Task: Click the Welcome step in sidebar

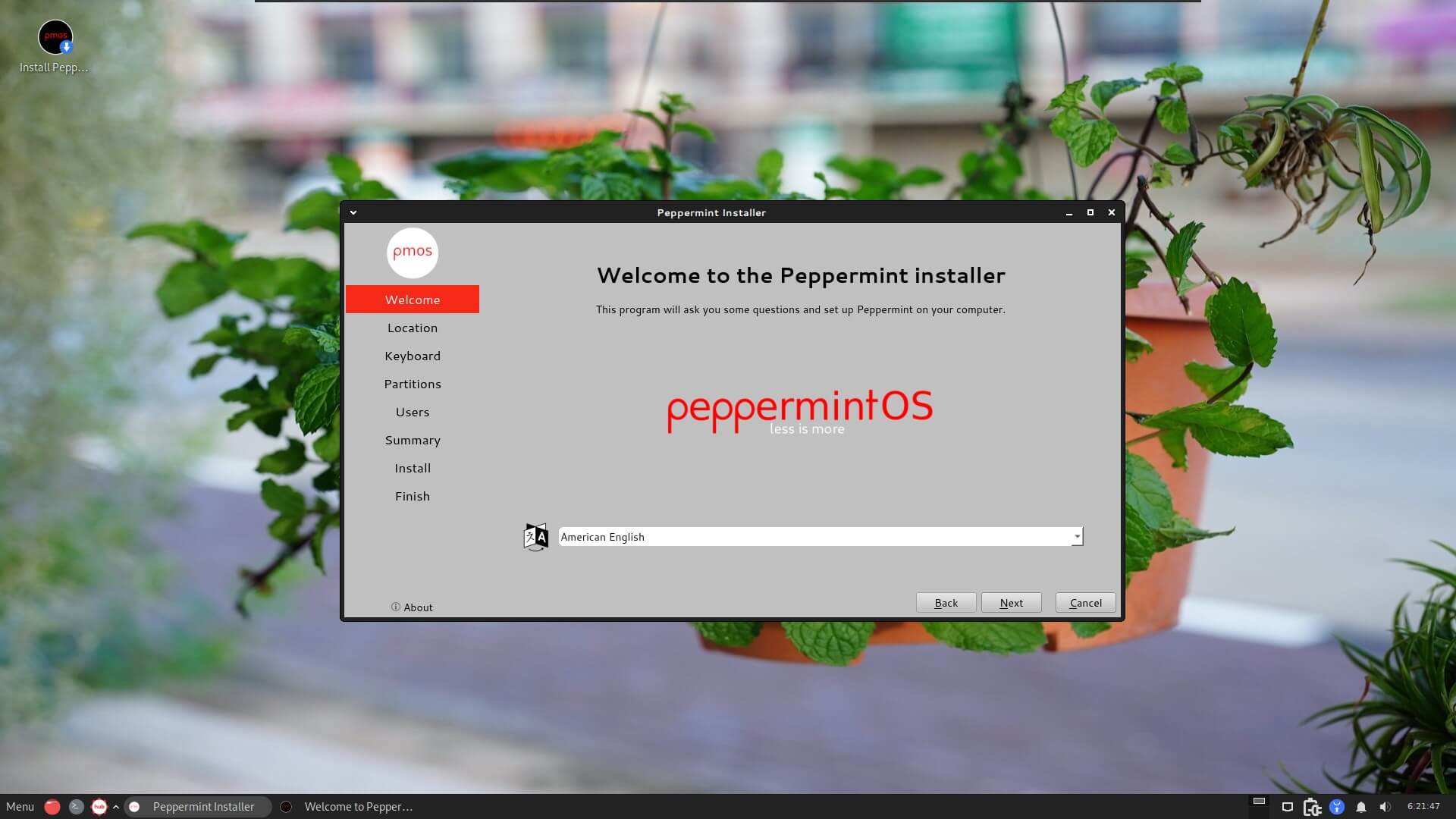Action: [x=412, y=299]
